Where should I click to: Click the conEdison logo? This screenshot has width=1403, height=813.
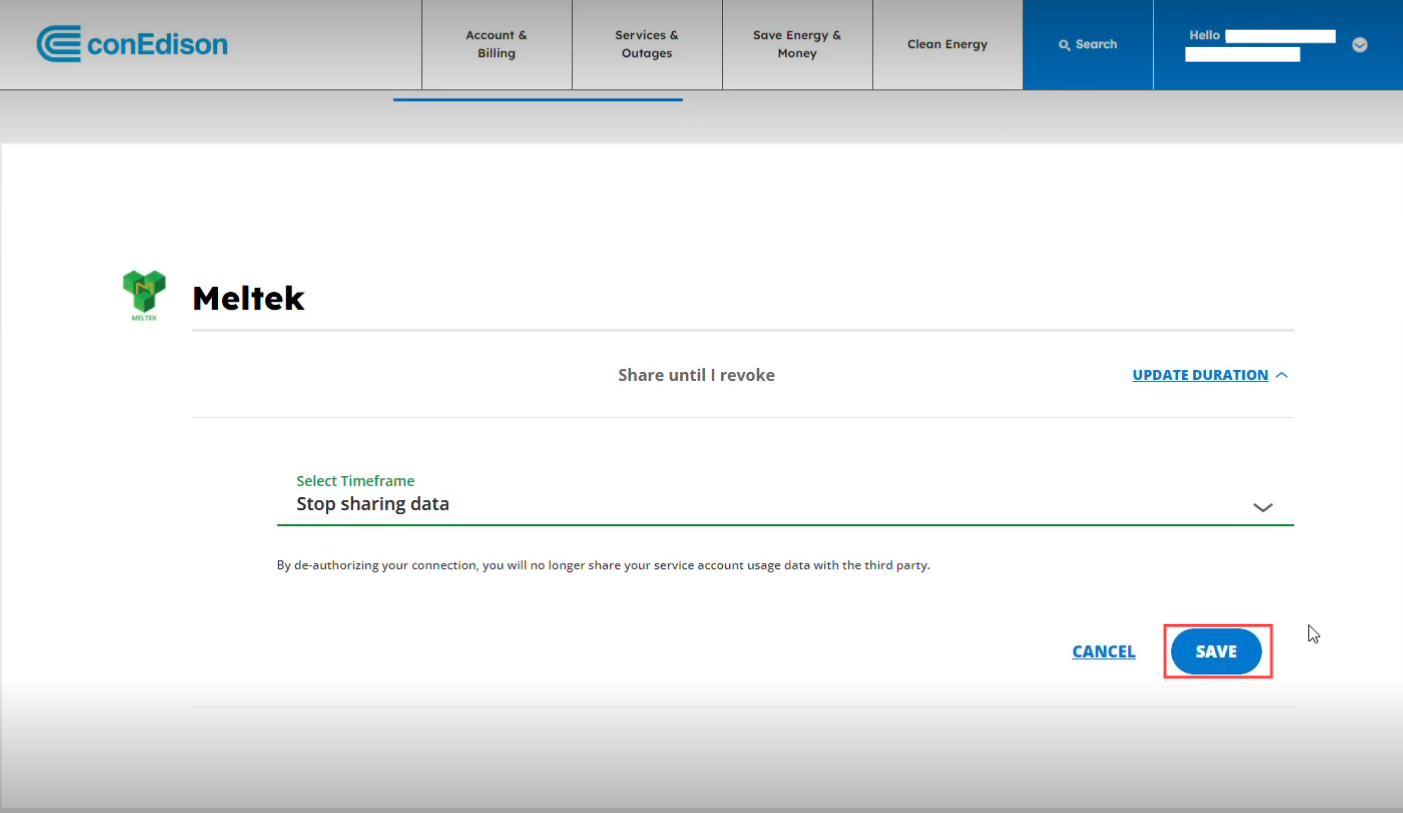point(132,44)
